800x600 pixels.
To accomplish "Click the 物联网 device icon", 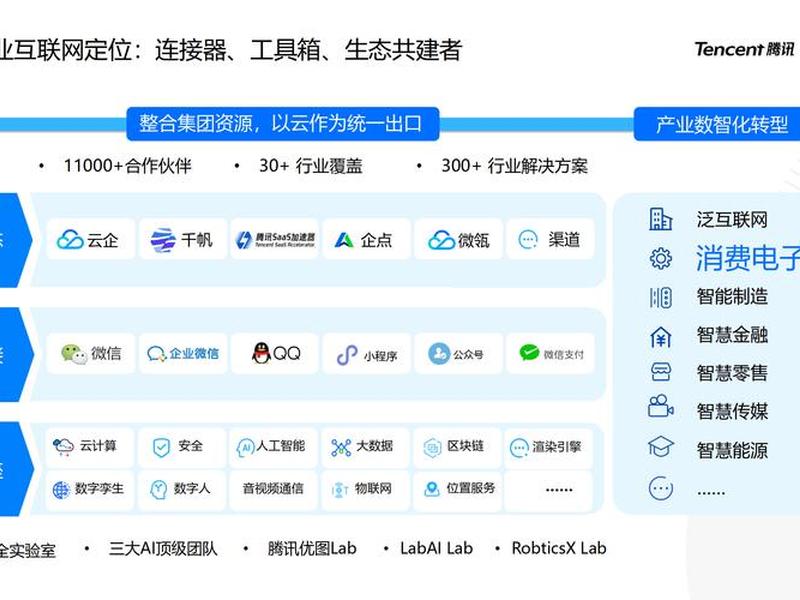I will (339, 490).
